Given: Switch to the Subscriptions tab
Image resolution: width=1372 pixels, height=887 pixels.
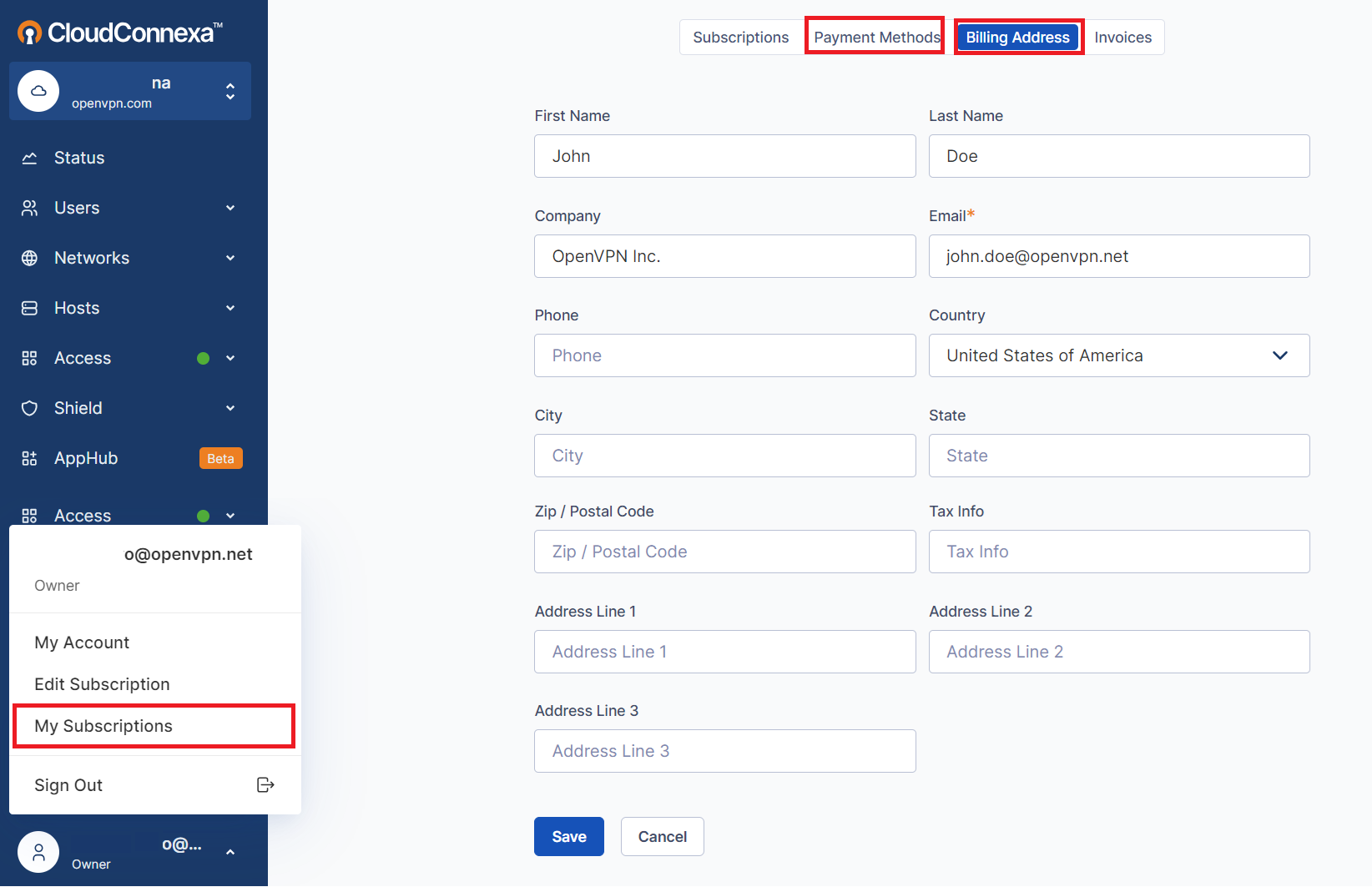Looking at the screenshot, I should click(x=741, y=38).
